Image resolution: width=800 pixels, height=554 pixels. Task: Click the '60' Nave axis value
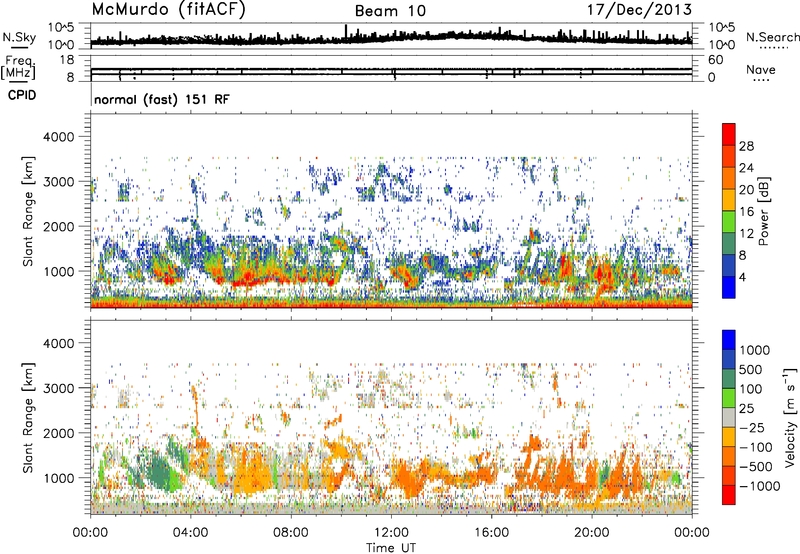pos(715,60)
